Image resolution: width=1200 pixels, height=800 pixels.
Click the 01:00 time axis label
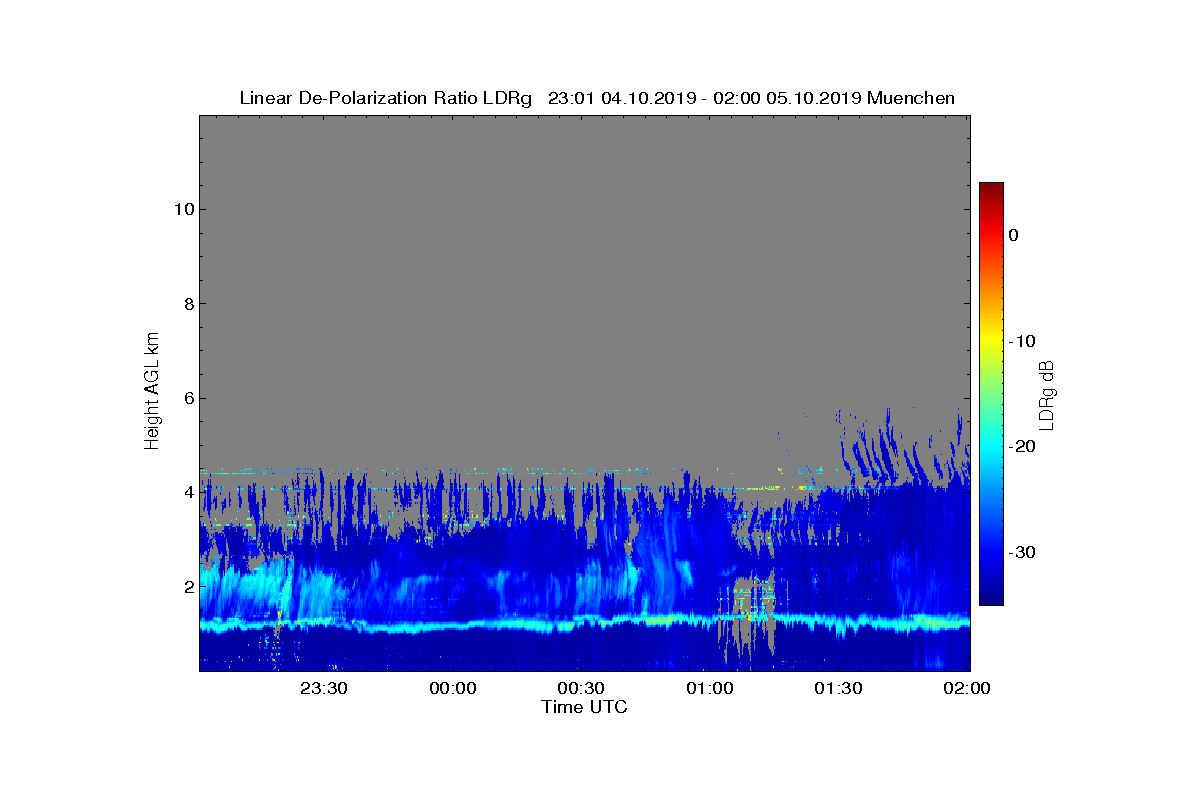point(710,688)
